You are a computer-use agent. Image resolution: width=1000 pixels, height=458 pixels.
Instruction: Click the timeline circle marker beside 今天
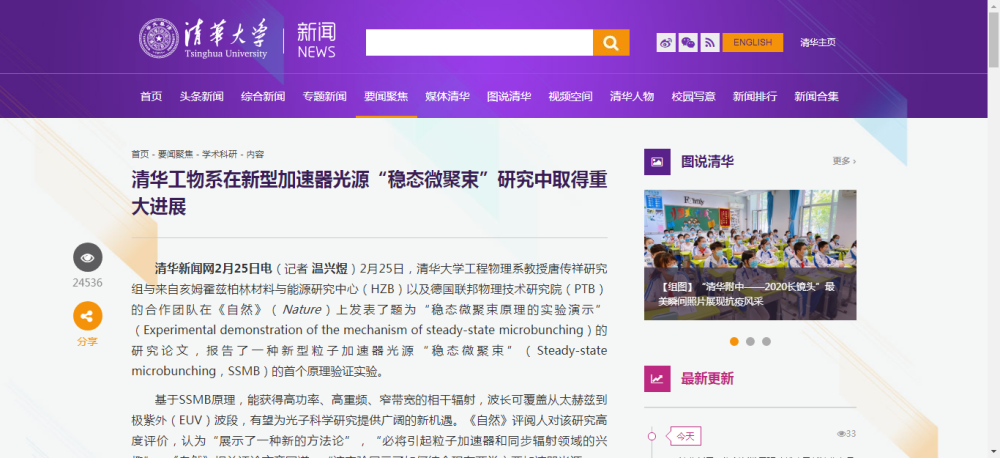(651, 437)
